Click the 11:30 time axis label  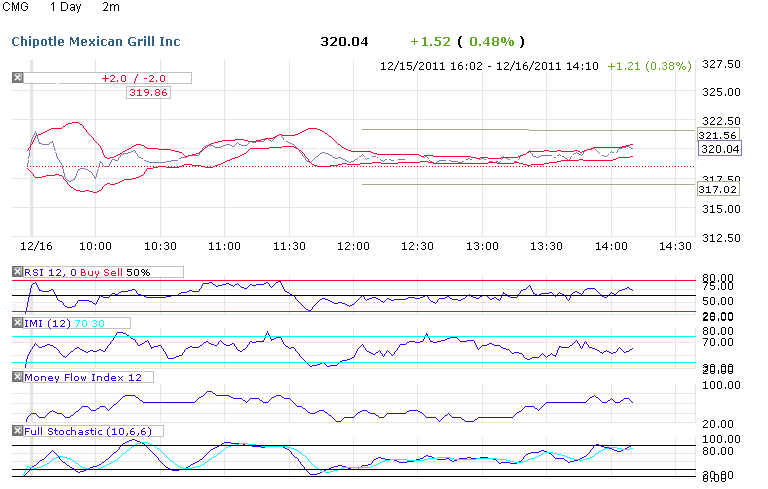click(289, 246)
